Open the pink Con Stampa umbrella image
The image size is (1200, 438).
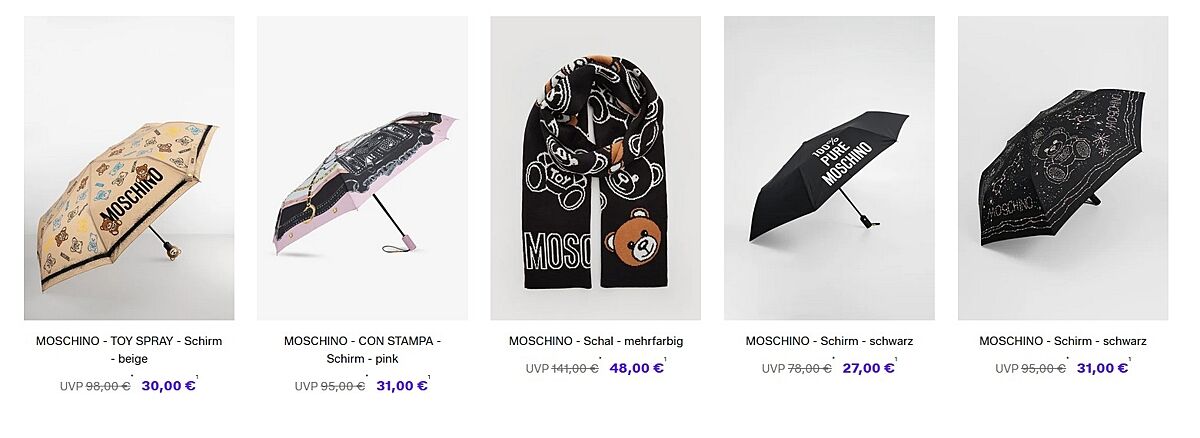click(362, 168)
